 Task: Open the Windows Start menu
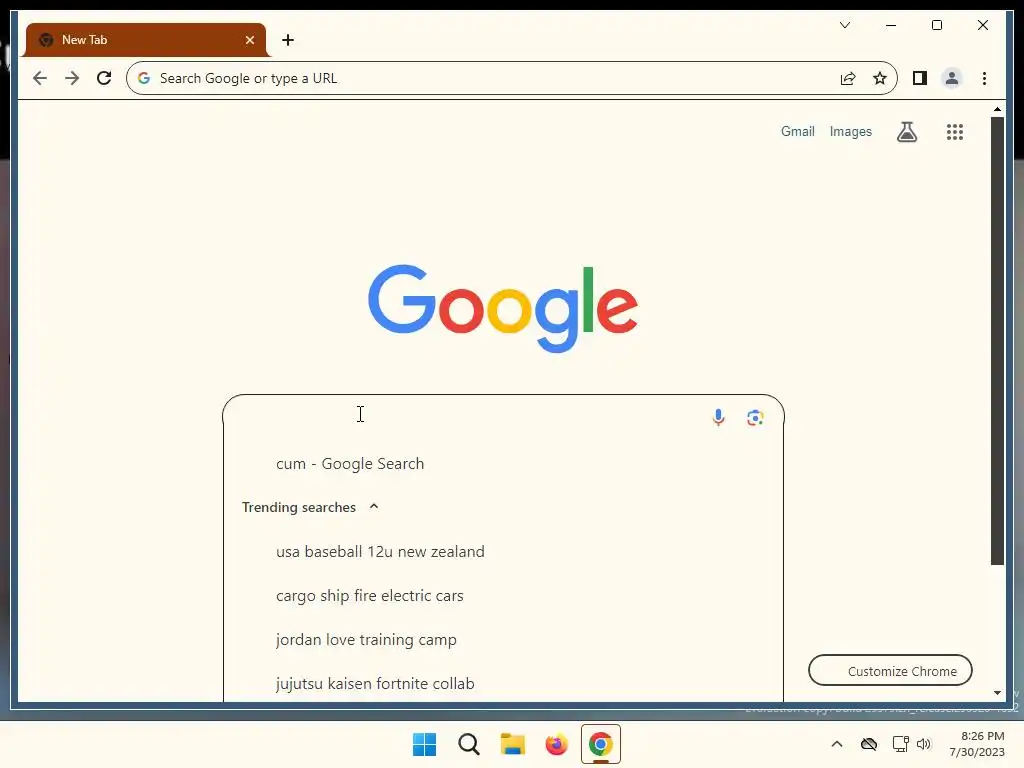[424, 744]
